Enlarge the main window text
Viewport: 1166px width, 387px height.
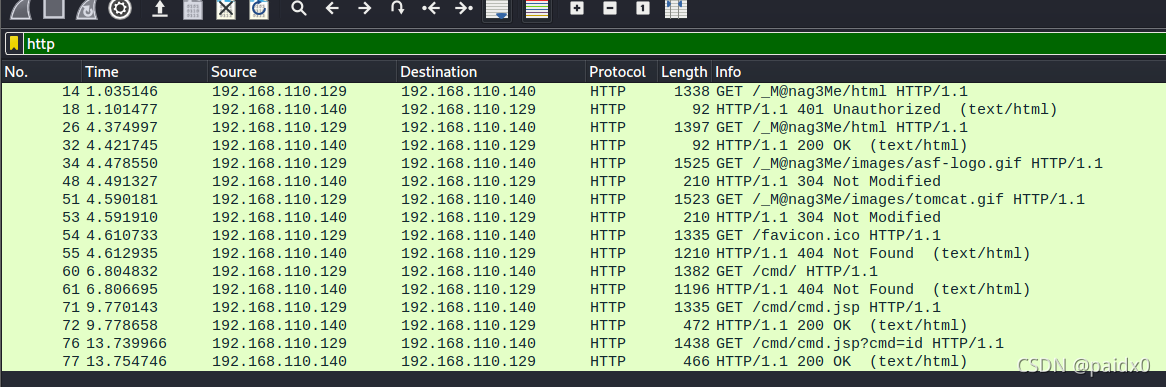point(577,9)
